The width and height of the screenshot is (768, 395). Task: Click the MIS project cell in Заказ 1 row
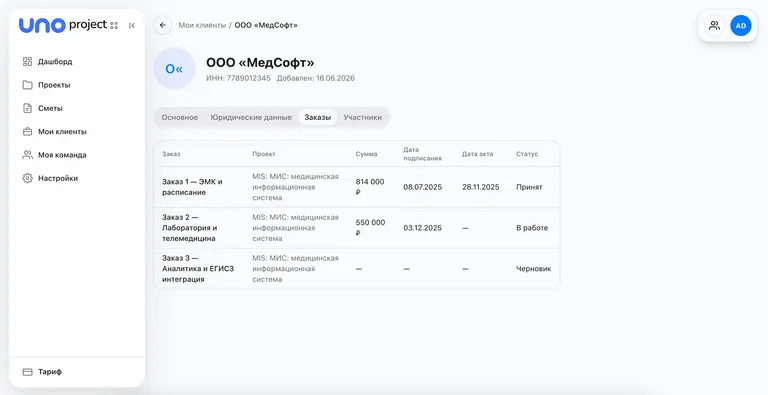pos(295,187)
